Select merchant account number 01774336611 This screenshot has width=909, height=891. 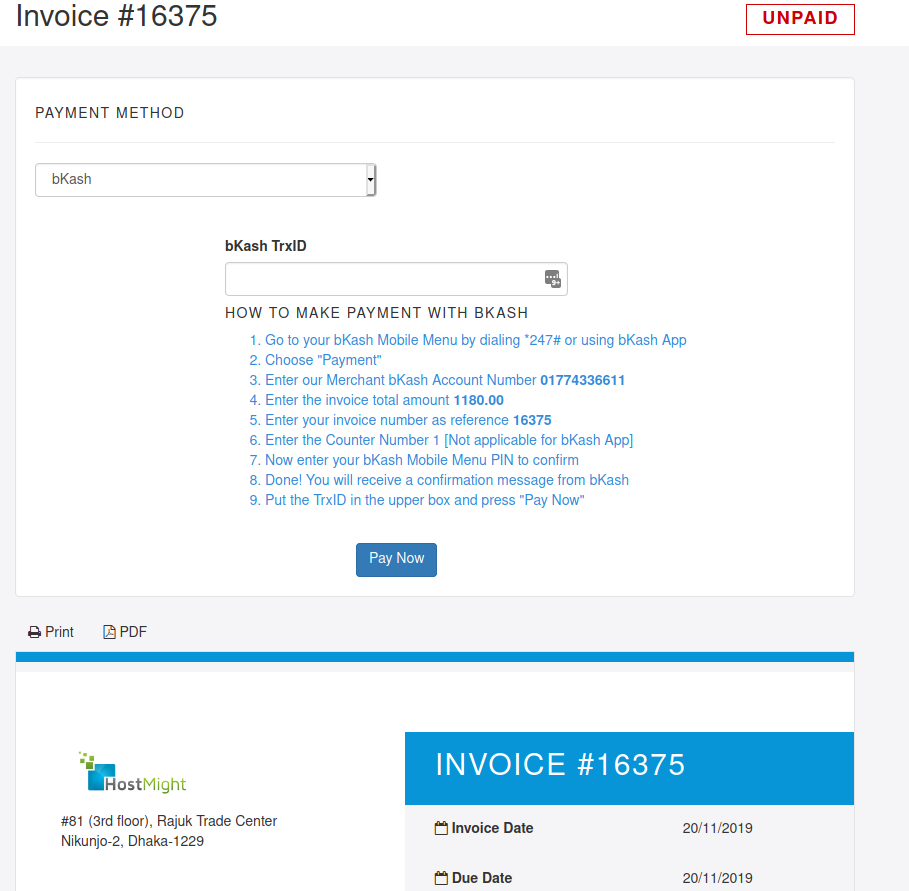pyautogui.click(x=583, y=380)
